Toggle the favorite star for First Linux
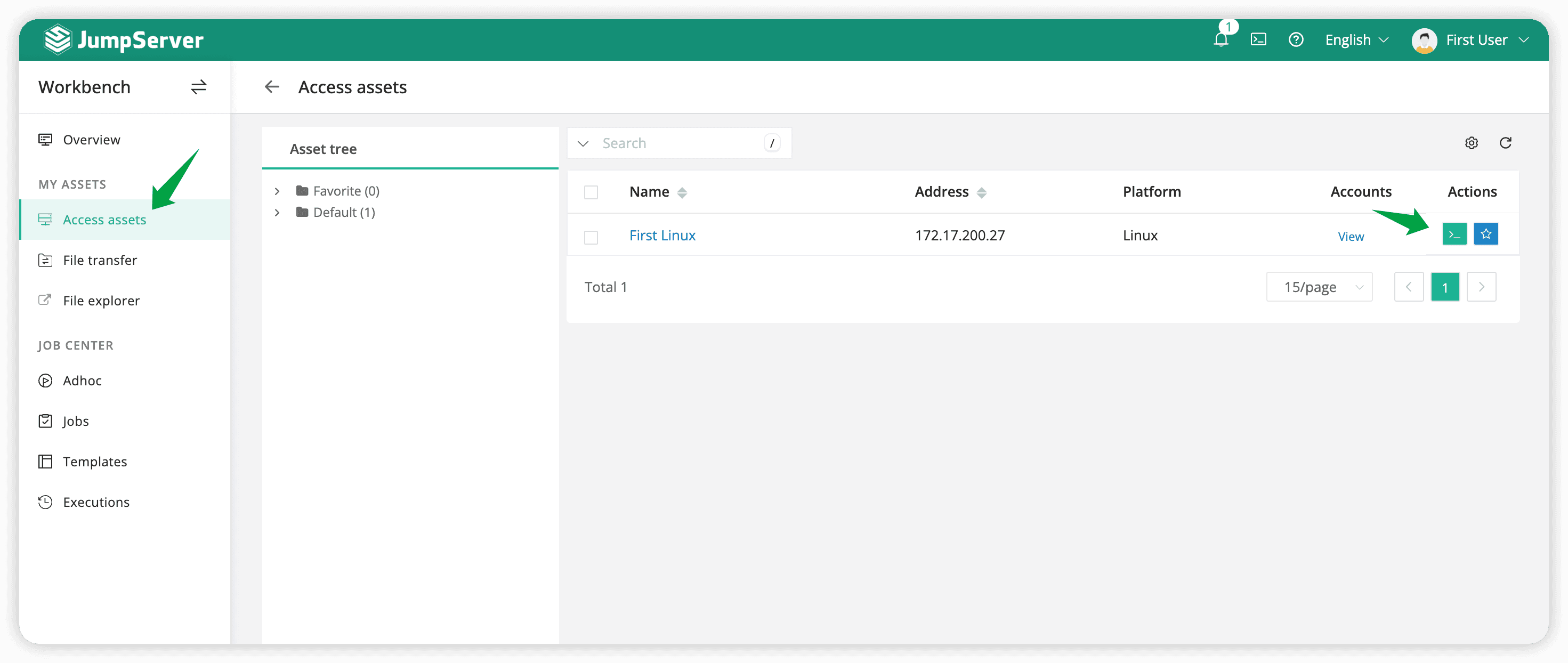The height and width of the screenshot is (663, 1568). click(x=1486, y=233)
